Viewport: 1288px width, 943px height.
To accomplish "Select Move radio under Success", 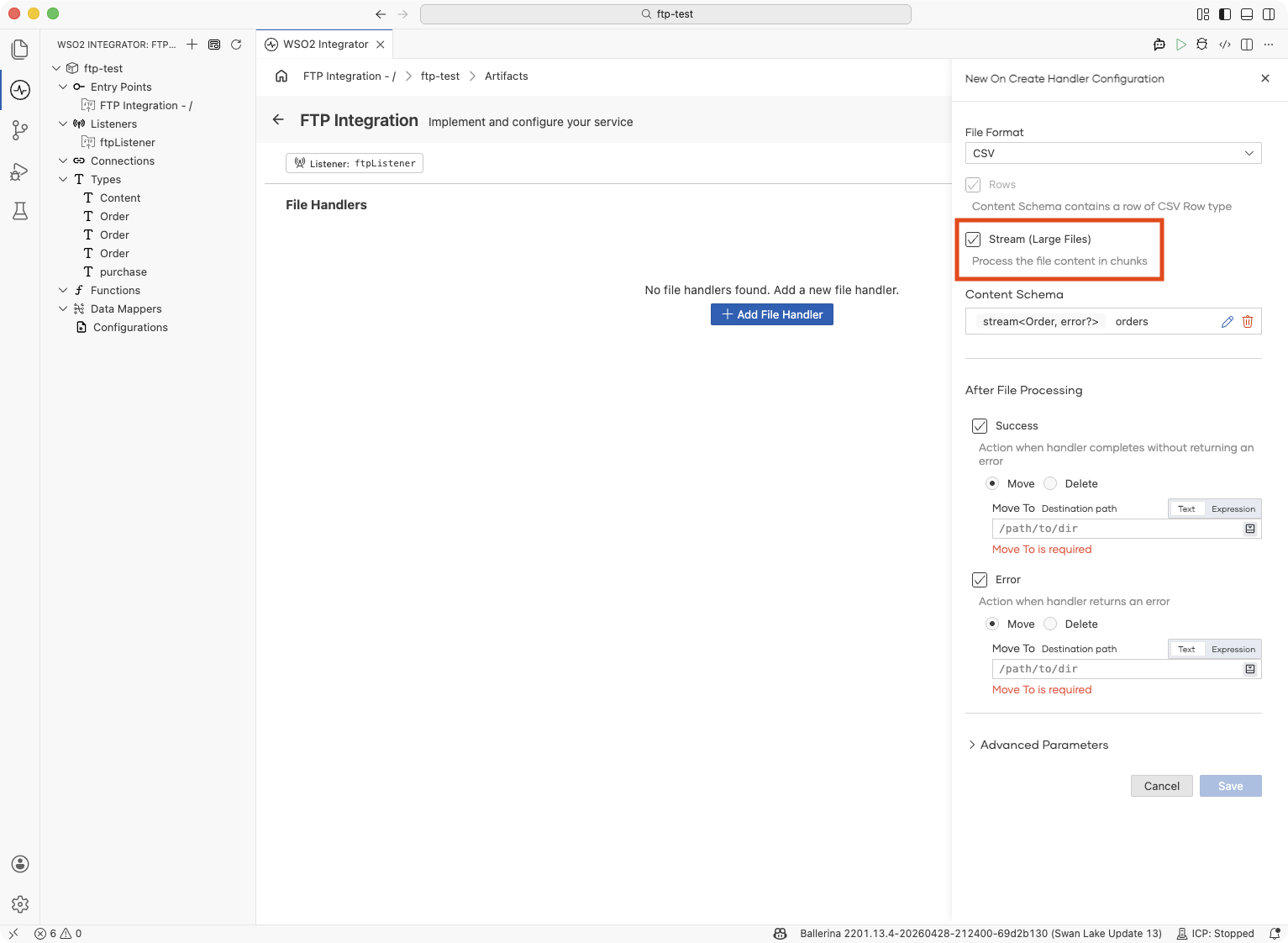I will point(992,483).
